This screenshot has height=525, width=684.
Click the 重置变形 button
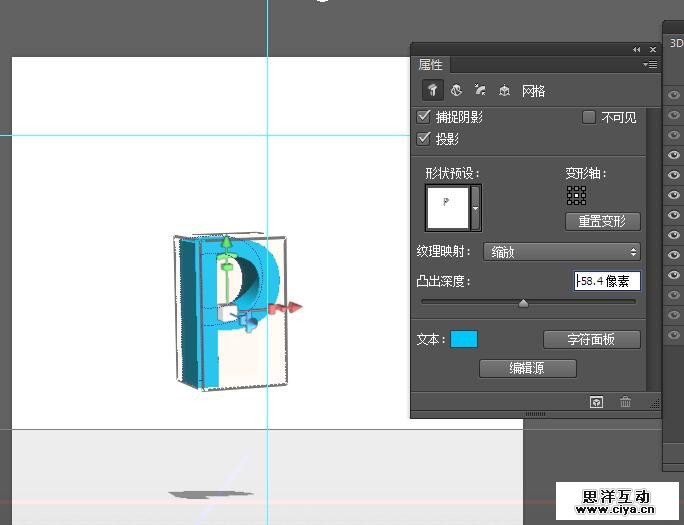602,221
